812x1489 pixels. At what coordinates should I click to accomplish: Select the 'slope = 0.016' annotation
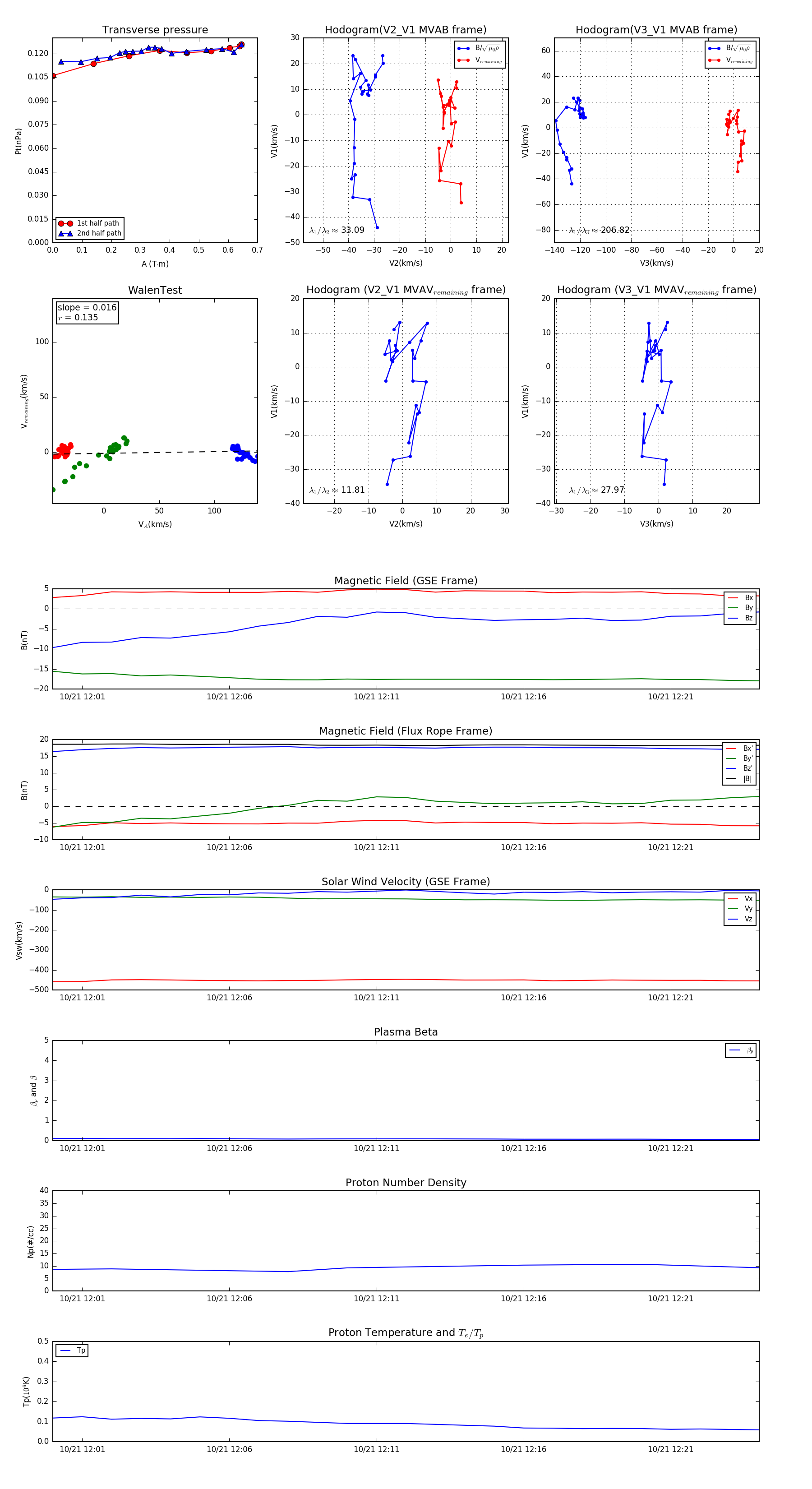point(87,308)
